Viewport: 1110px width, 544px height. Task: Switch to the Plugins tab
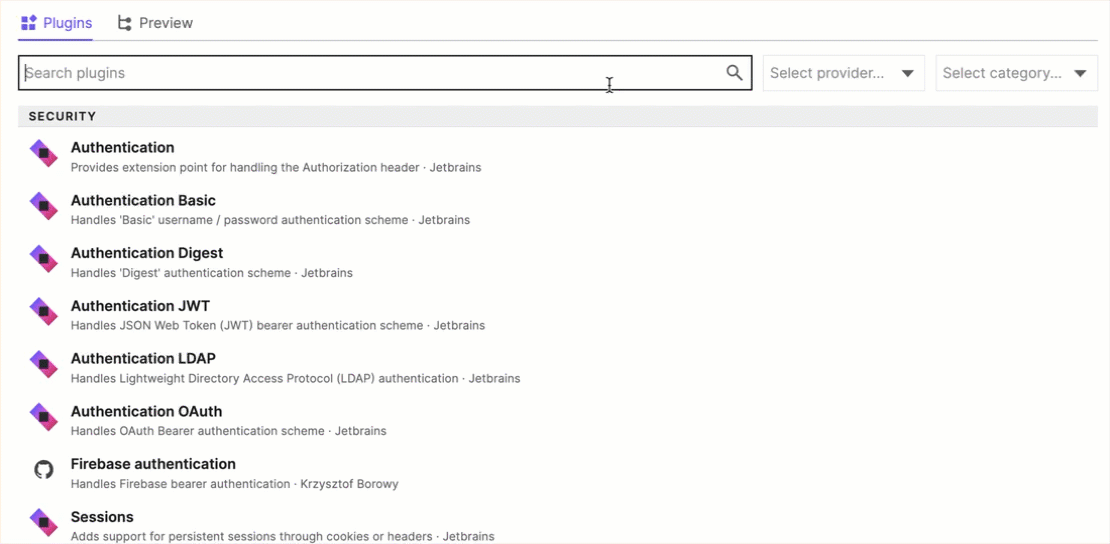[x=57, y=23]
